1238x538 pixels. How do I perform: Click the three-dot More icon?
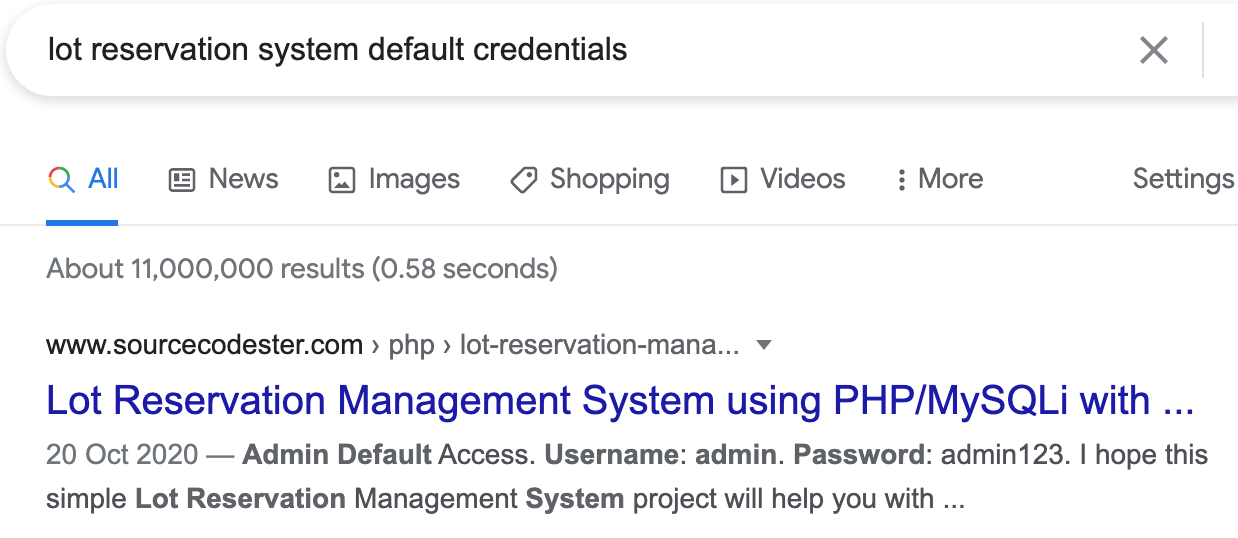pos(901,180)
